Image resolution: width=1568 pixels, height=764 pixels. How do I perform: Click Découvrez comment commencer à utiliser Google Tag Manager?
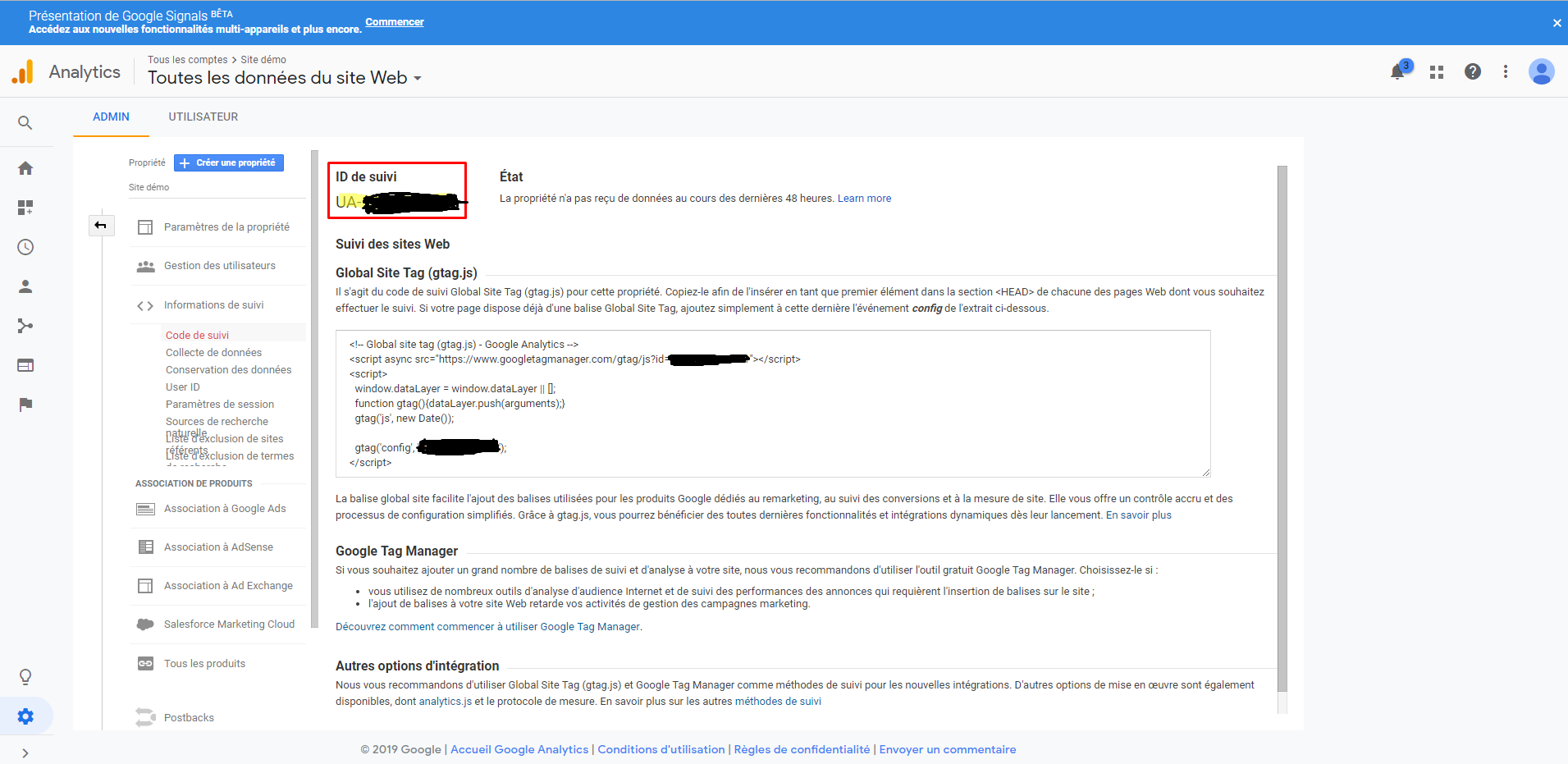487,627
